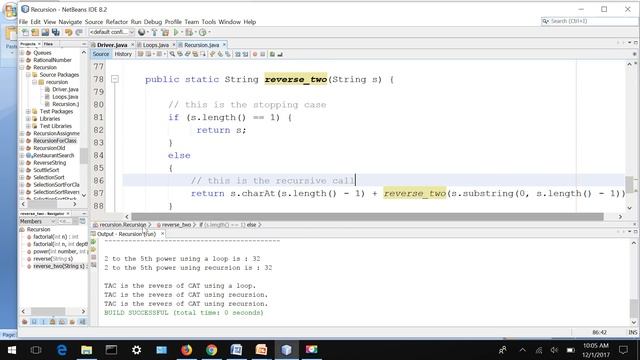Expand the Queues project node
The height and width of the screenshot is (360, 640).
coord(22,53)
